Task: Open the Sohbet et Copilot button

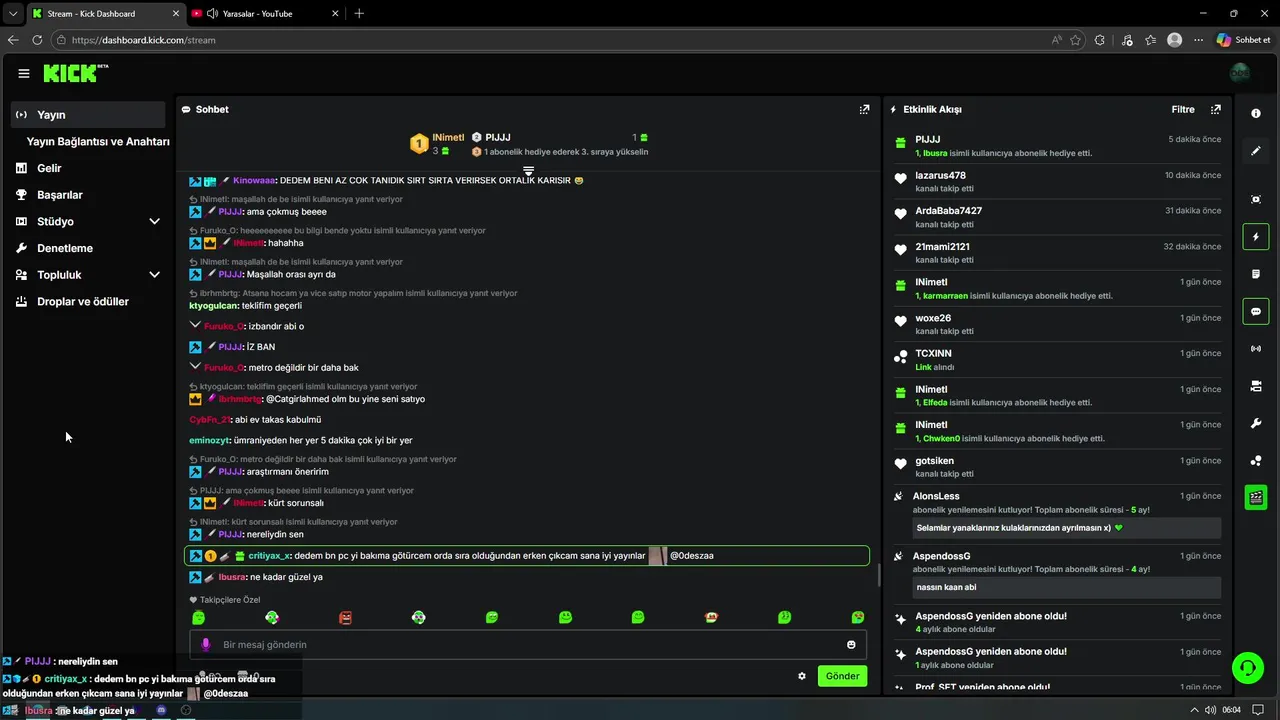Action: [1244, 40]
